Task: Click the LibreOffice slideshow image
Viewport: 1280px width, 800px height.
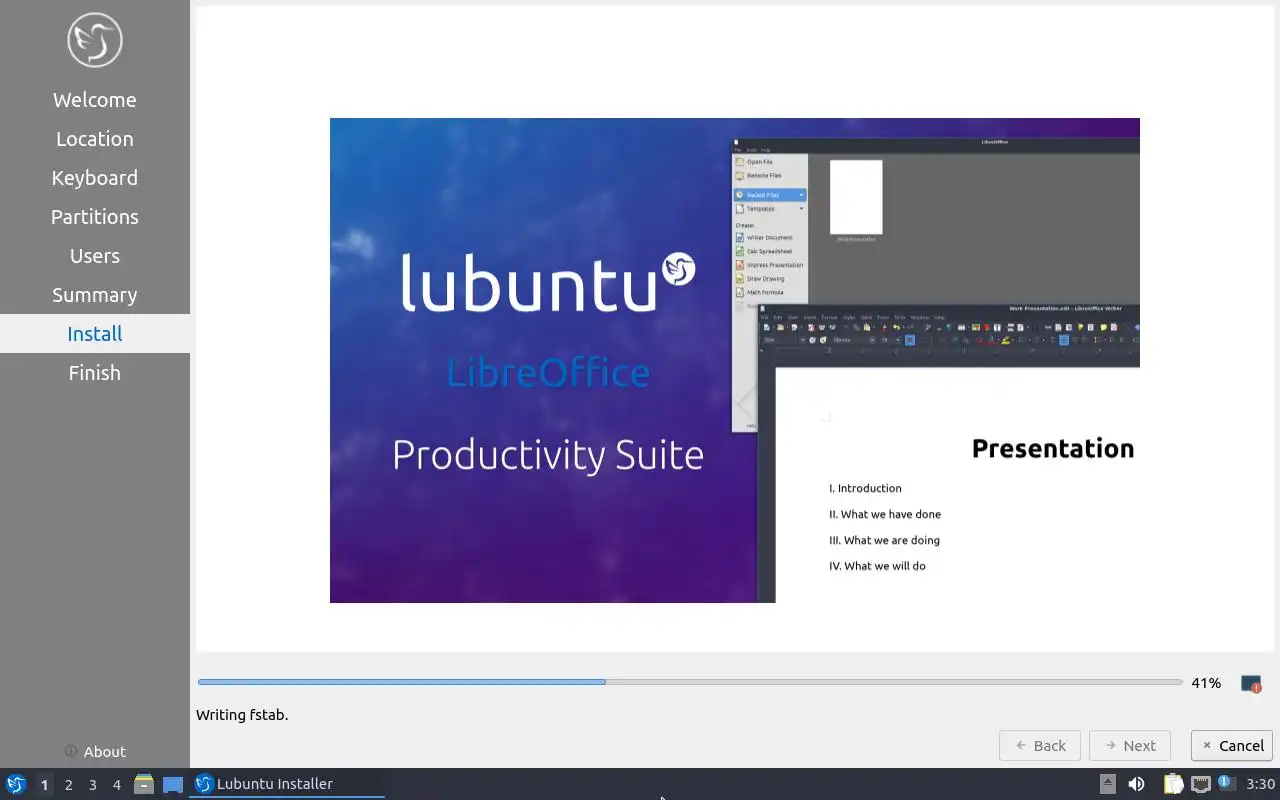Action: (x=735, y=360)
